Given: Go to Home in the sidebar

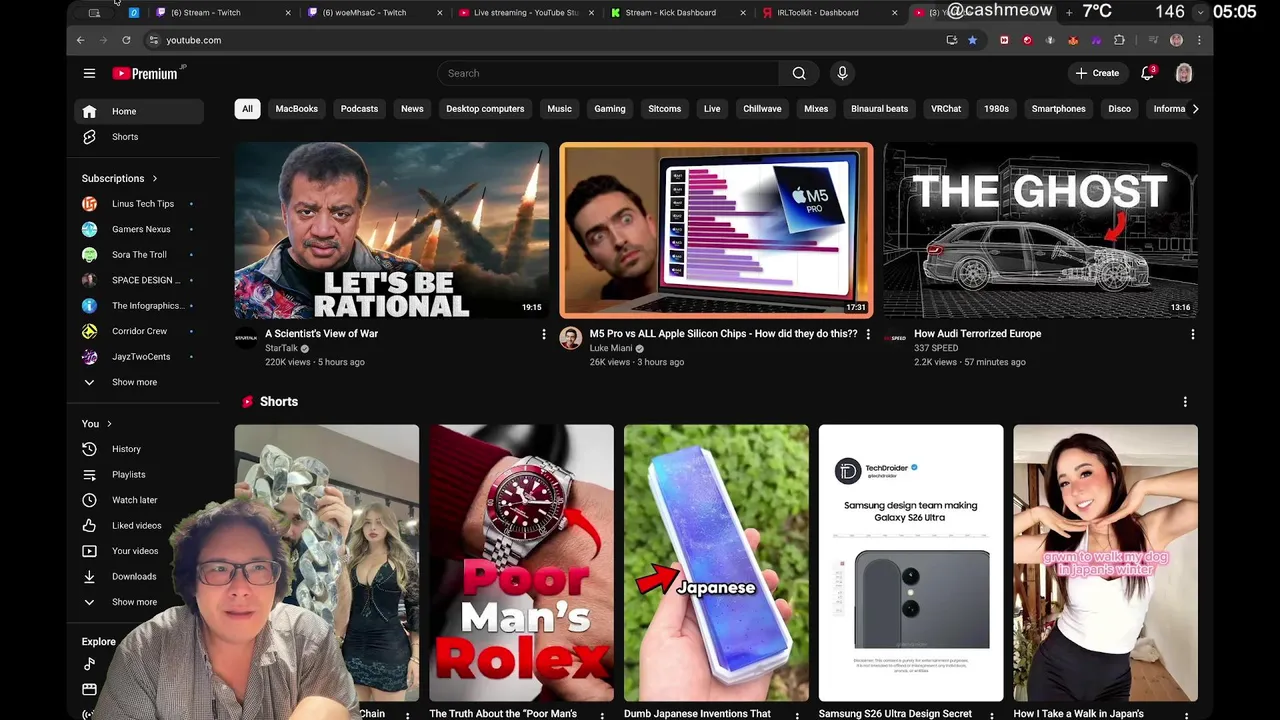Looking at the screenshot, I should click(x=139, y=111).
